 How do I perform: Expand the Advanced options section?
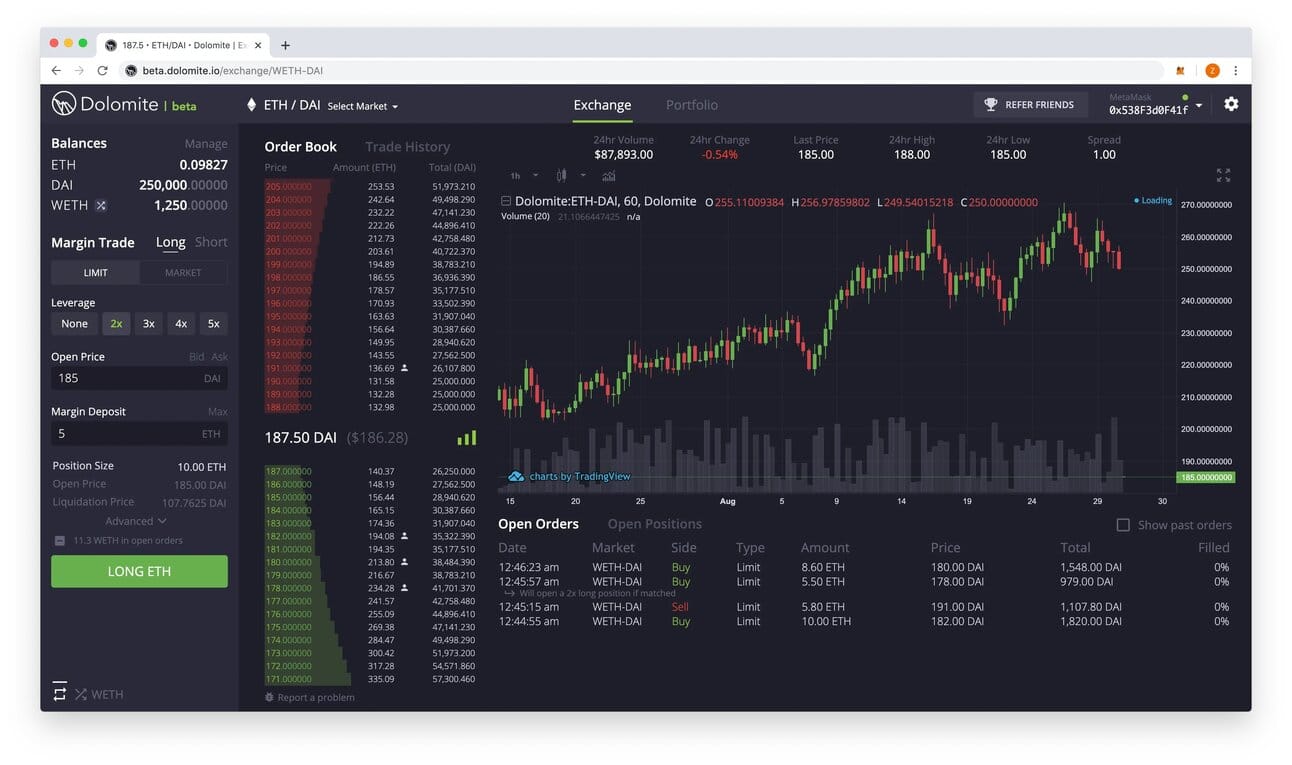[x=136, y=521]
